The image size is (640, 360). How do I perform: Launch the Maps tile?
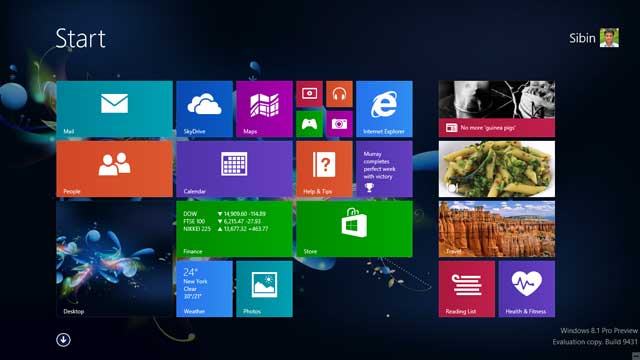(264, 109)
